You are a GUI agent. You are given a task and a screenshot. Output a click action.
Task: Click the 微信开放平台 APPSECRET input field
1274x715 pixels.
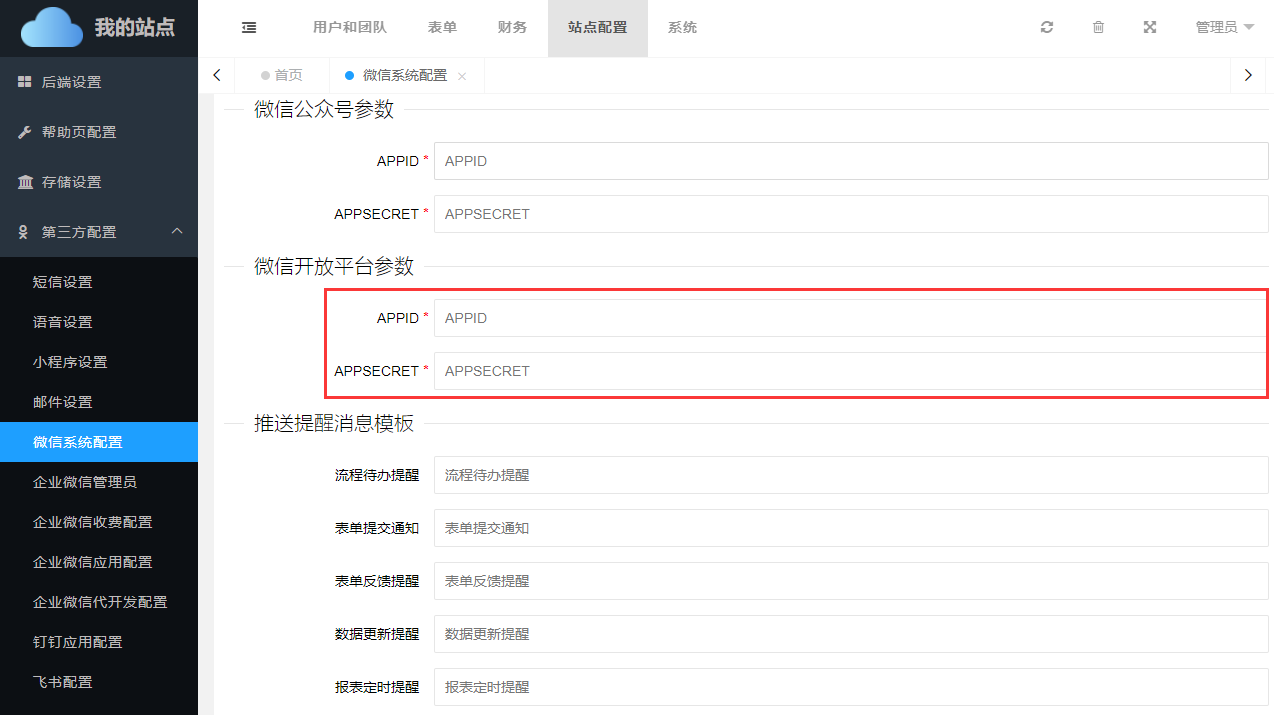tap(850, 371)
